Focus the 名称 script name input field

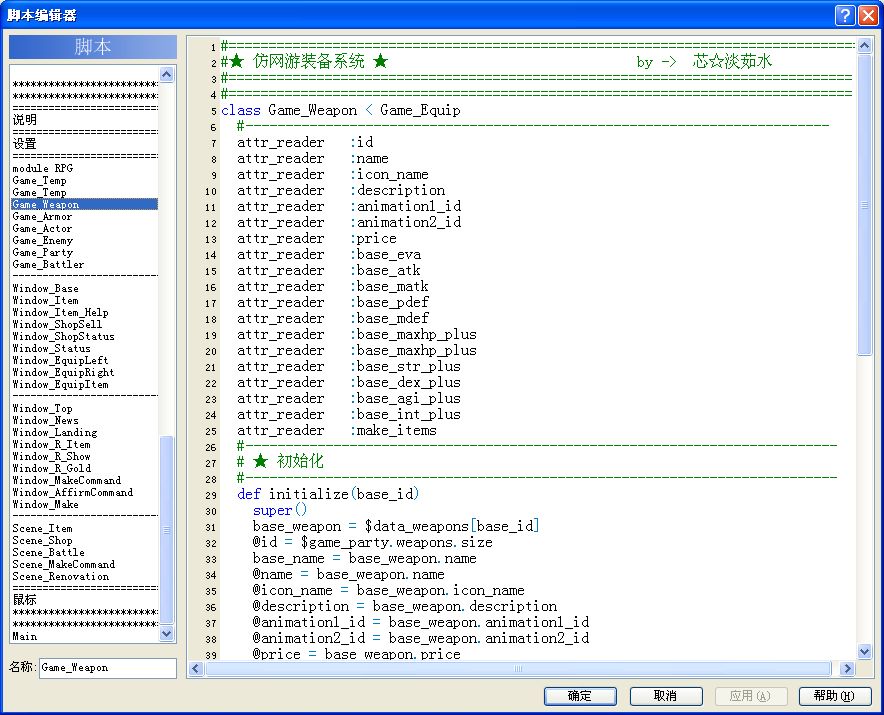tap(108, 668)
